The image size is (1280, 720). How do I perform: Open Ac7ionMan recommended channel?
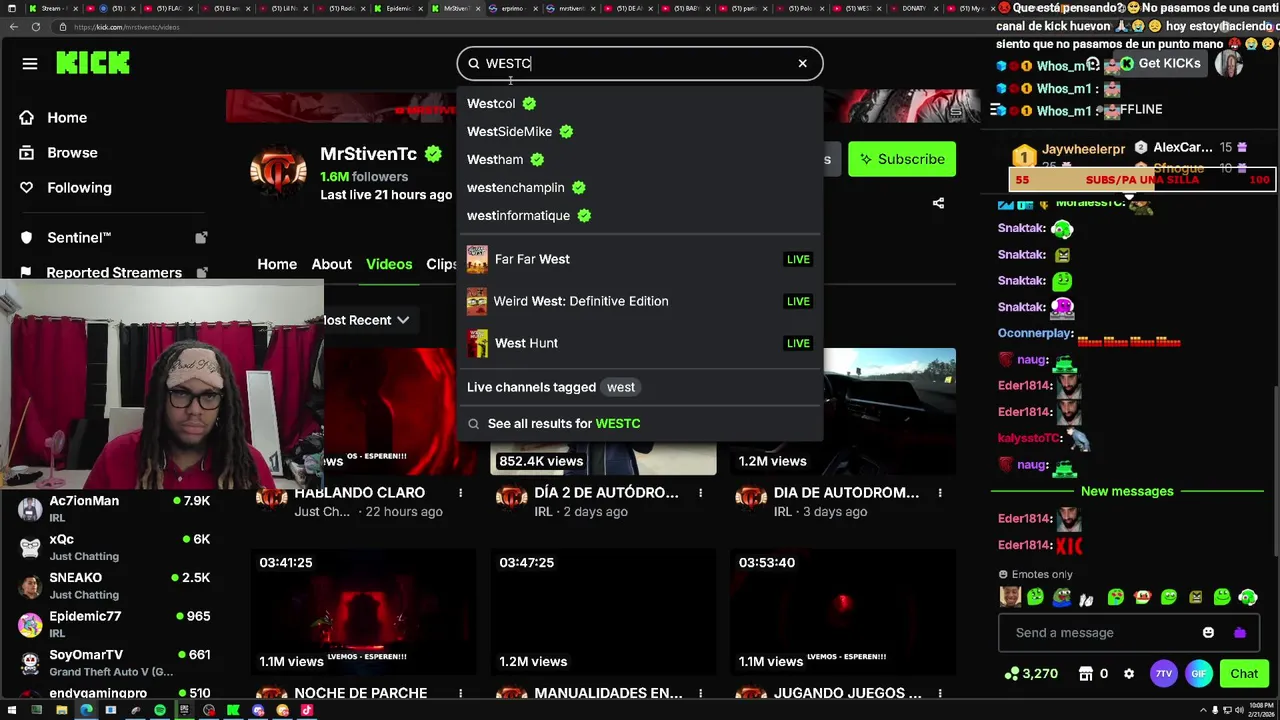click(x=114, y=509)
